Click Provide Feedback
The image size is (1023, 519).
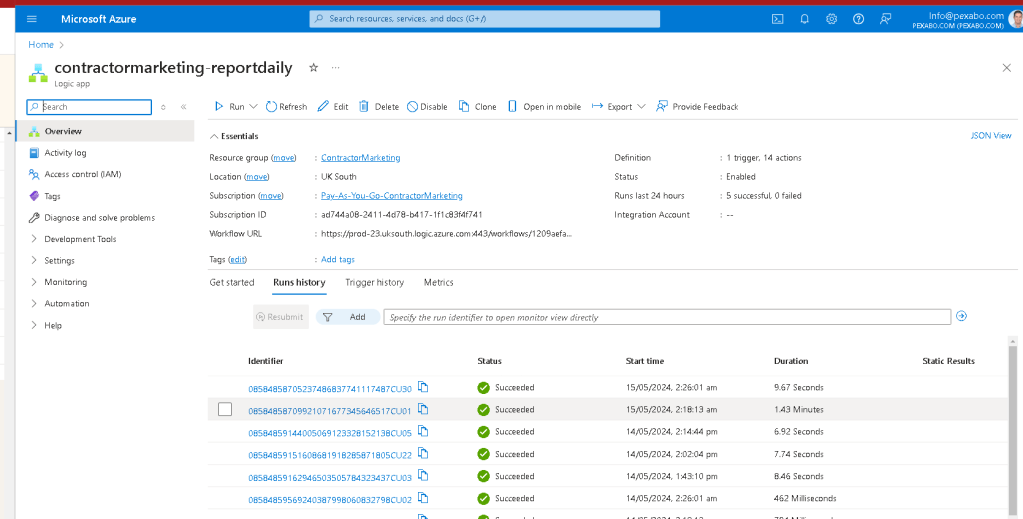(x=697, y=106)
